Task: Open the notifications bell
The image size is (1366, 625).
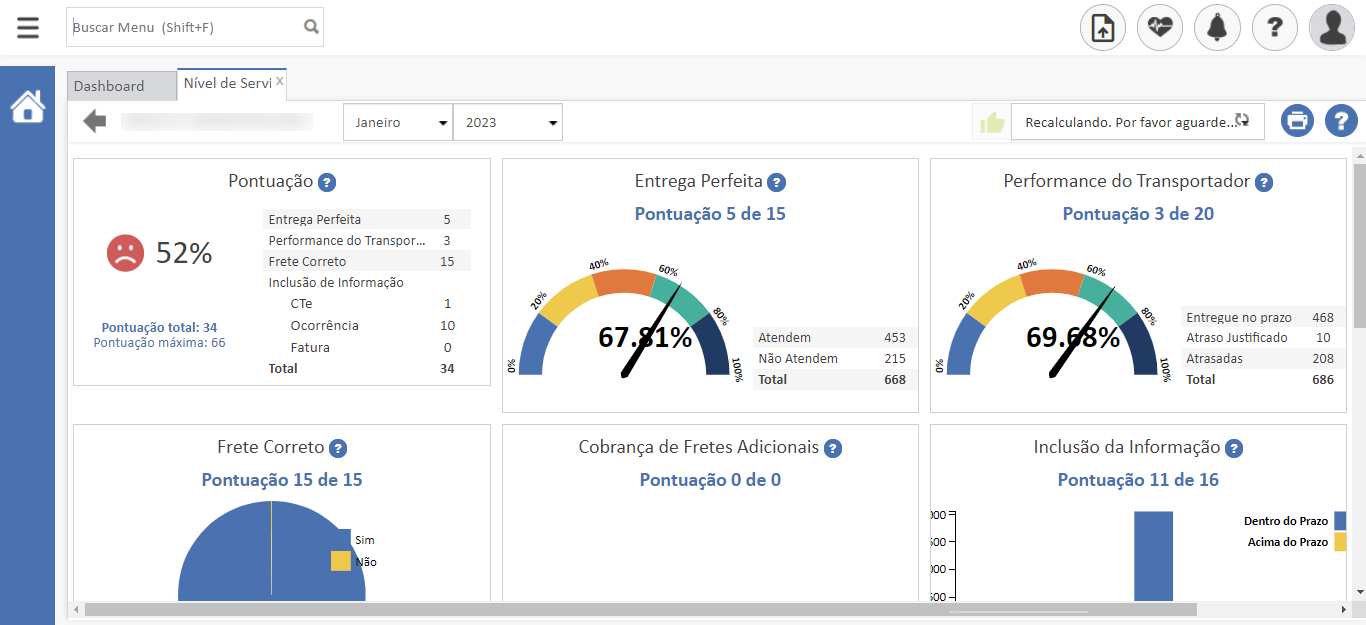Action: (x=1217, y=28)
